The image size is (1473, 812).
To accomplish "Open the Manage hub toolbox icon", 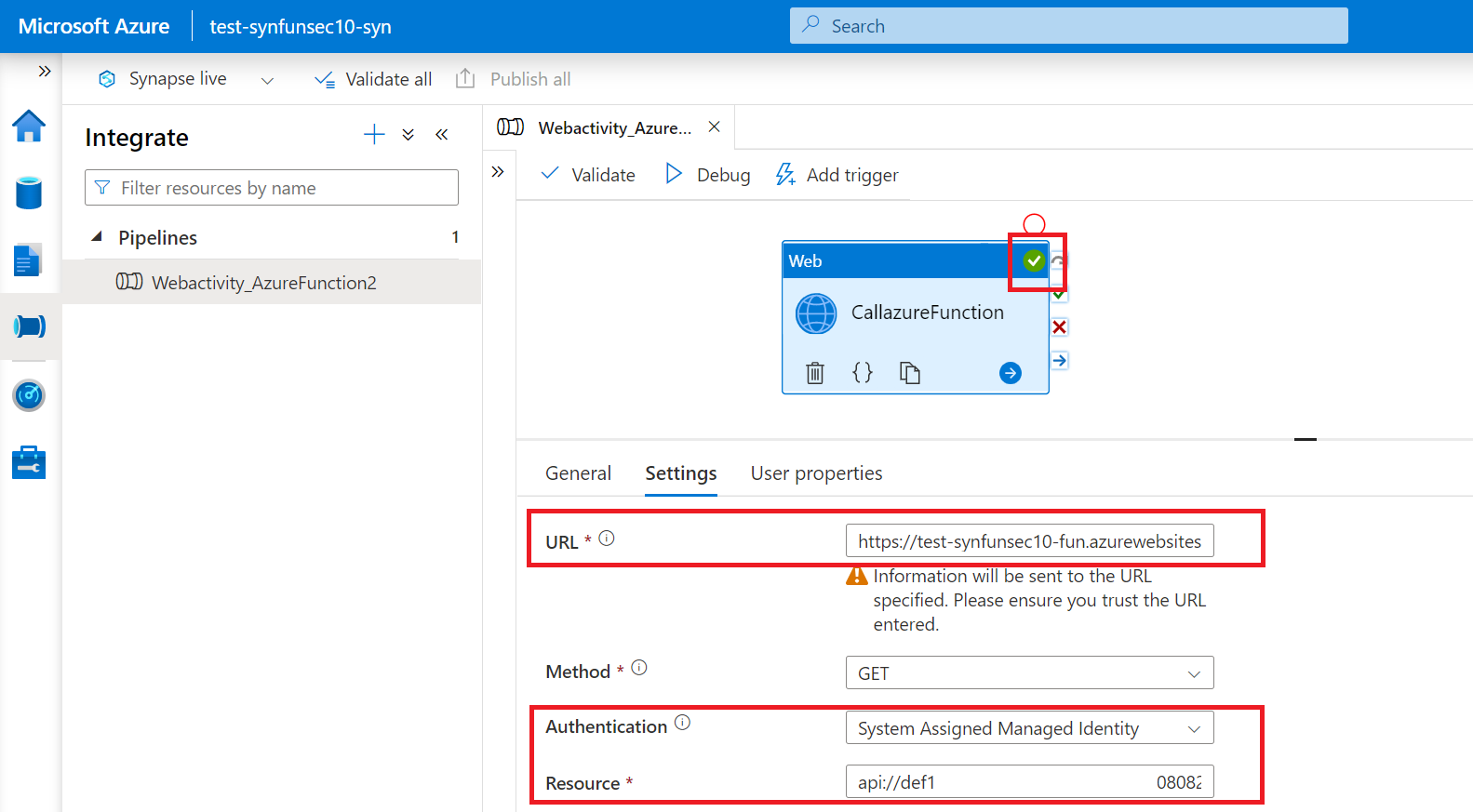I will 29,462.
